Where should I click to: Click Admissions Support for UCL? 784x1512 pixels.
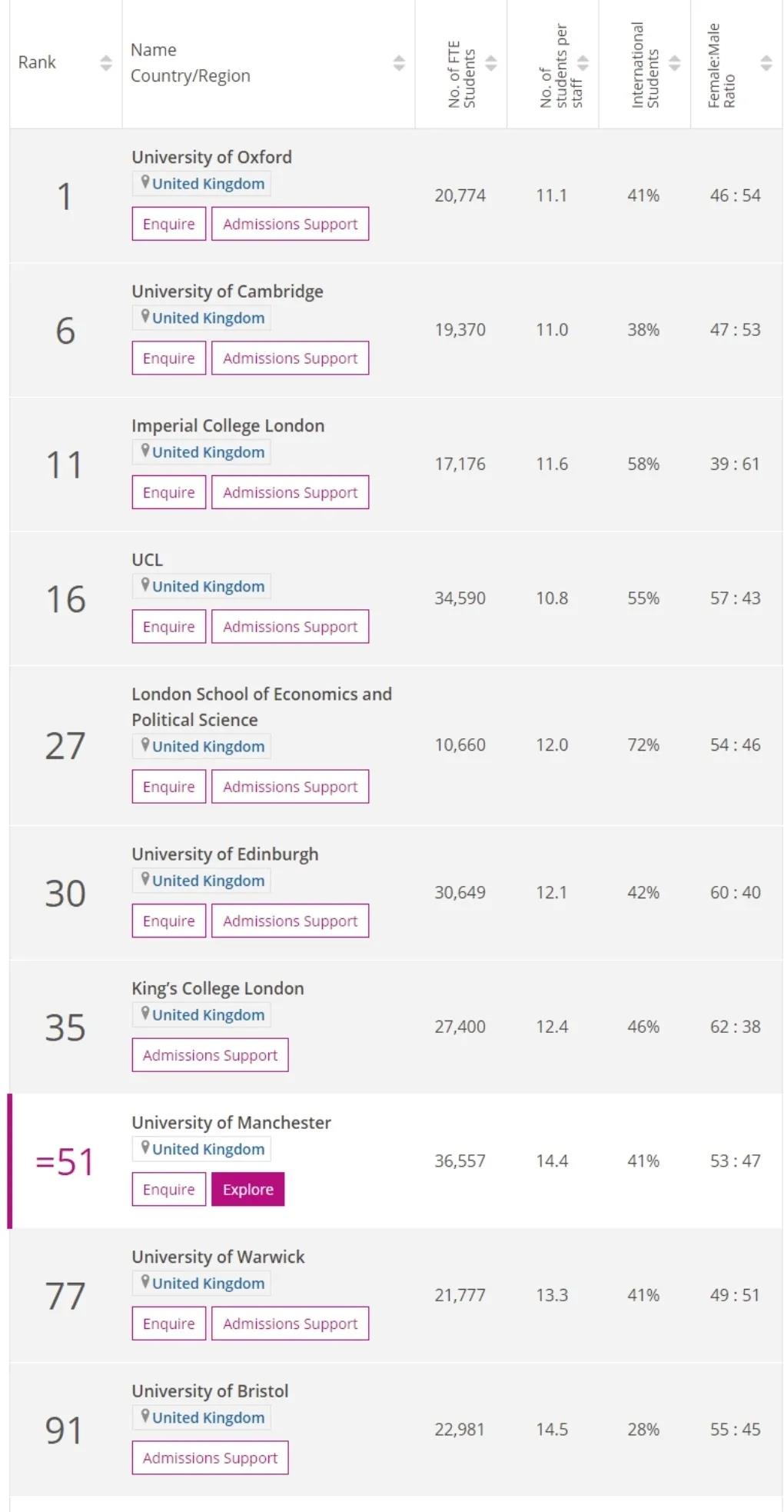(x=291, y=627)
